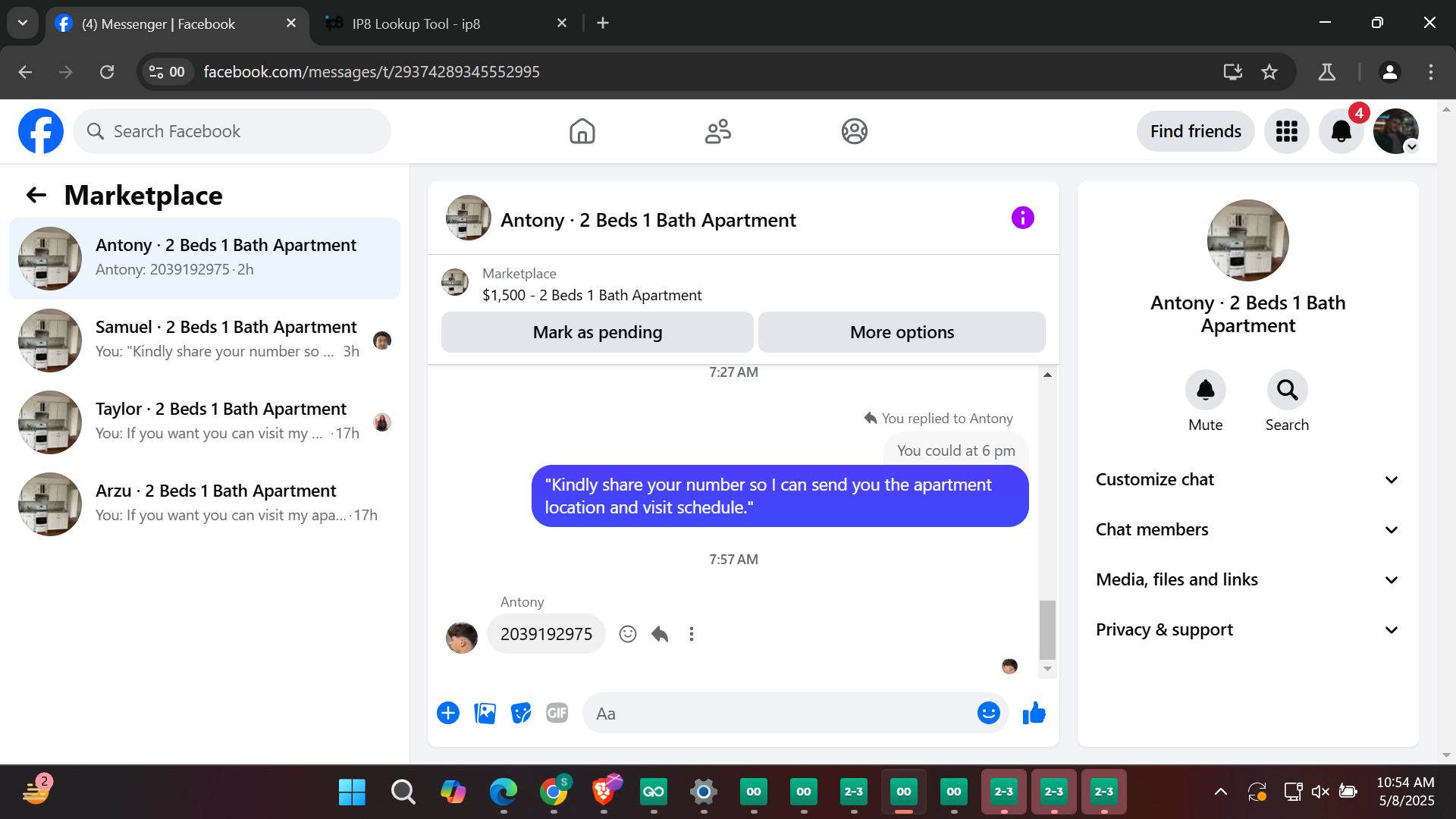Click the 'You could at 6 pm' quoted reply
This screenshot has height=819, width=1456.
pyautogui.click(x=955, y=450)
